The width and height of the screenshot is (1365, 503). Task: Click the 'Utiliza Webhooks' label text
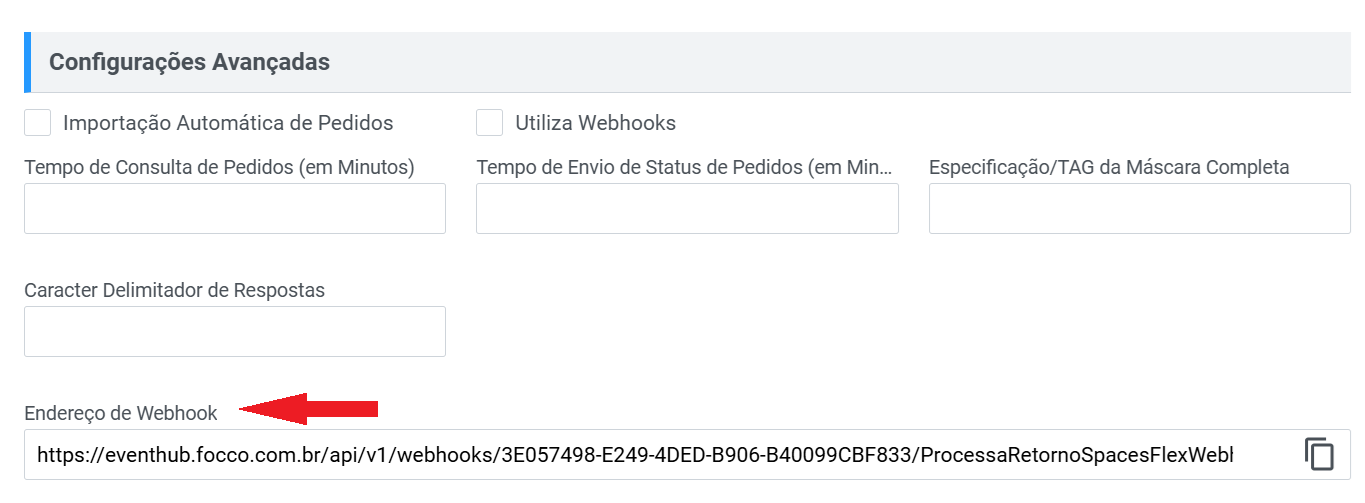click(x=596, y=123)
